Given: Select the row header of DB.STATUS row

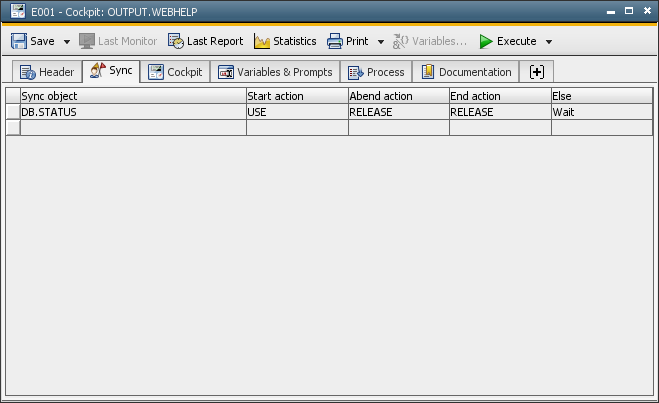Looking at the screenshot, I should click(x=13, y=112).
